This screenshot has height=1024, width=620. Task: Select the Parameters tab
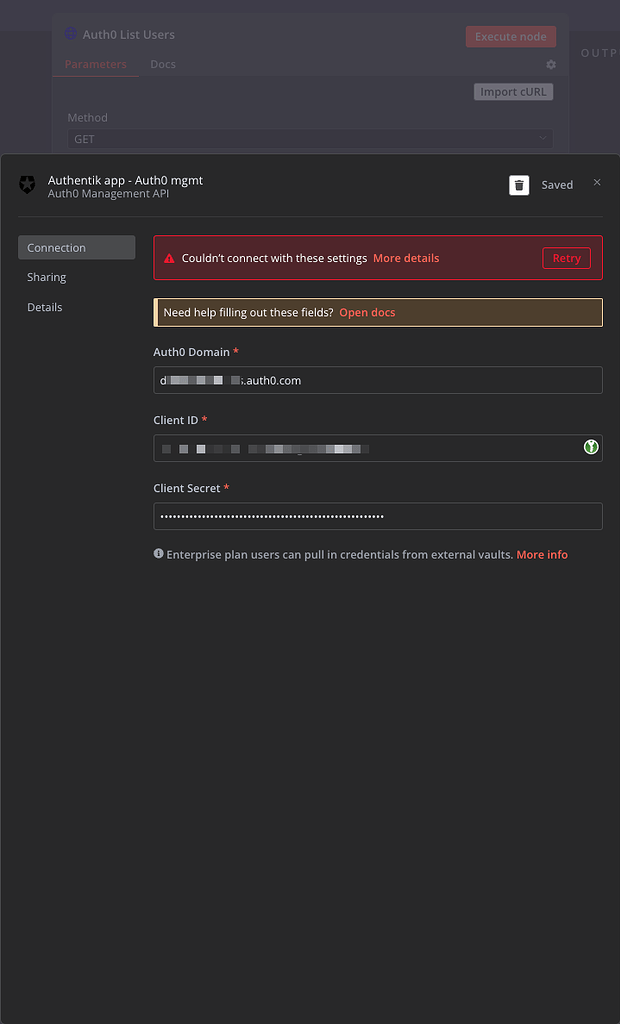tap(95, 63)
